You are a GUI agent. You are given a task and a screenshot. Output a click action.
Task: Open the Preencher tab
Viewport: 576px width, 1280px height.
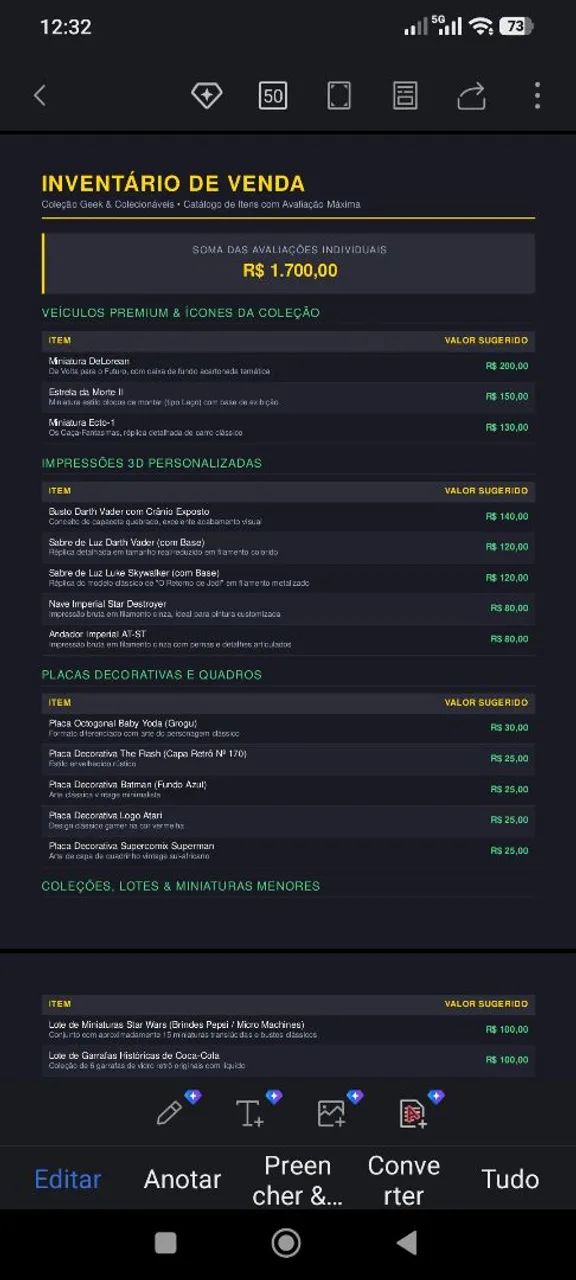pos(297,1180)
